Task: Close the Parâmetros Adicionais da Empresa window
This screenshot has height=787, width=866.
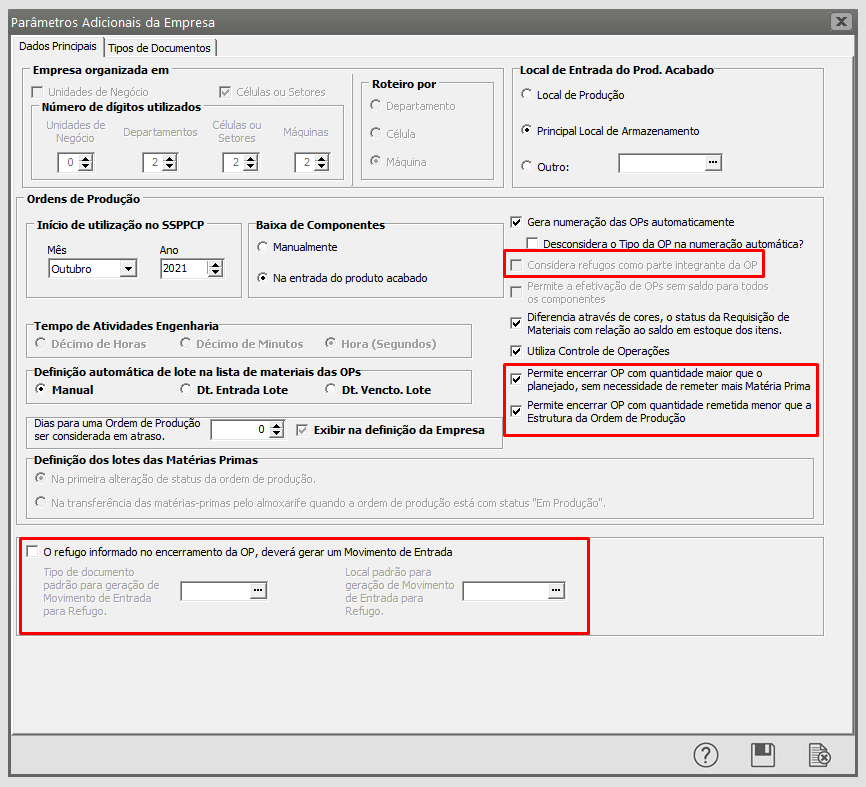Action: [840, 22]
